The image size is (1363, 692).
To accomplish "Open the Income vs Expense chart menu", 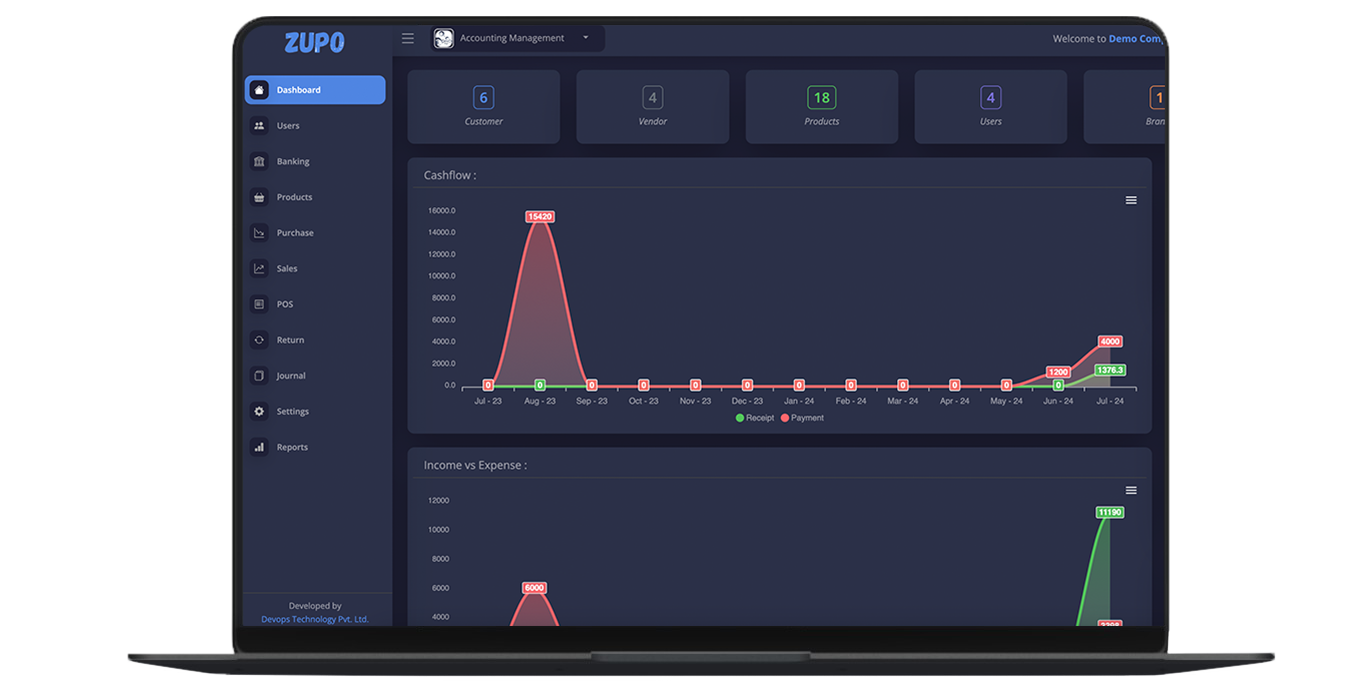I will (1131, 491).
